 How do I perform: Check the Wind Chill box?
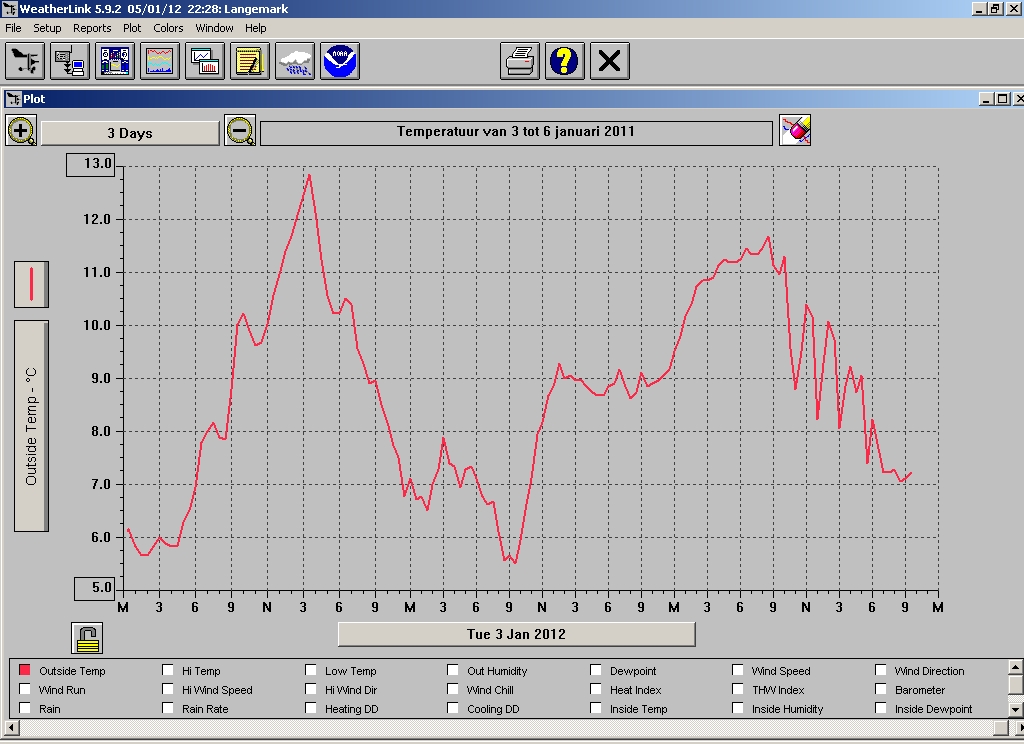(x=453, y=689)
